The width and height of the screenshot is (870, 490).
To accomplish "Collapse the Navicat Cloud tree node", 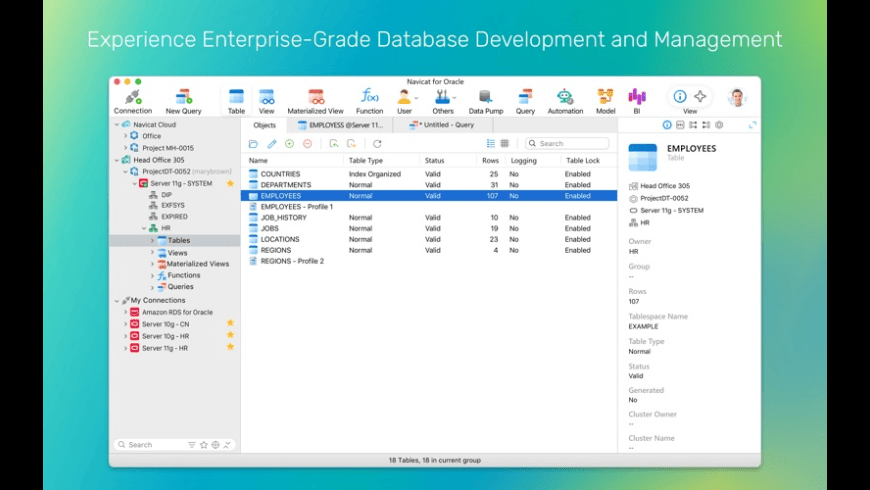I will pyautogui.click(x=117, y=125).
